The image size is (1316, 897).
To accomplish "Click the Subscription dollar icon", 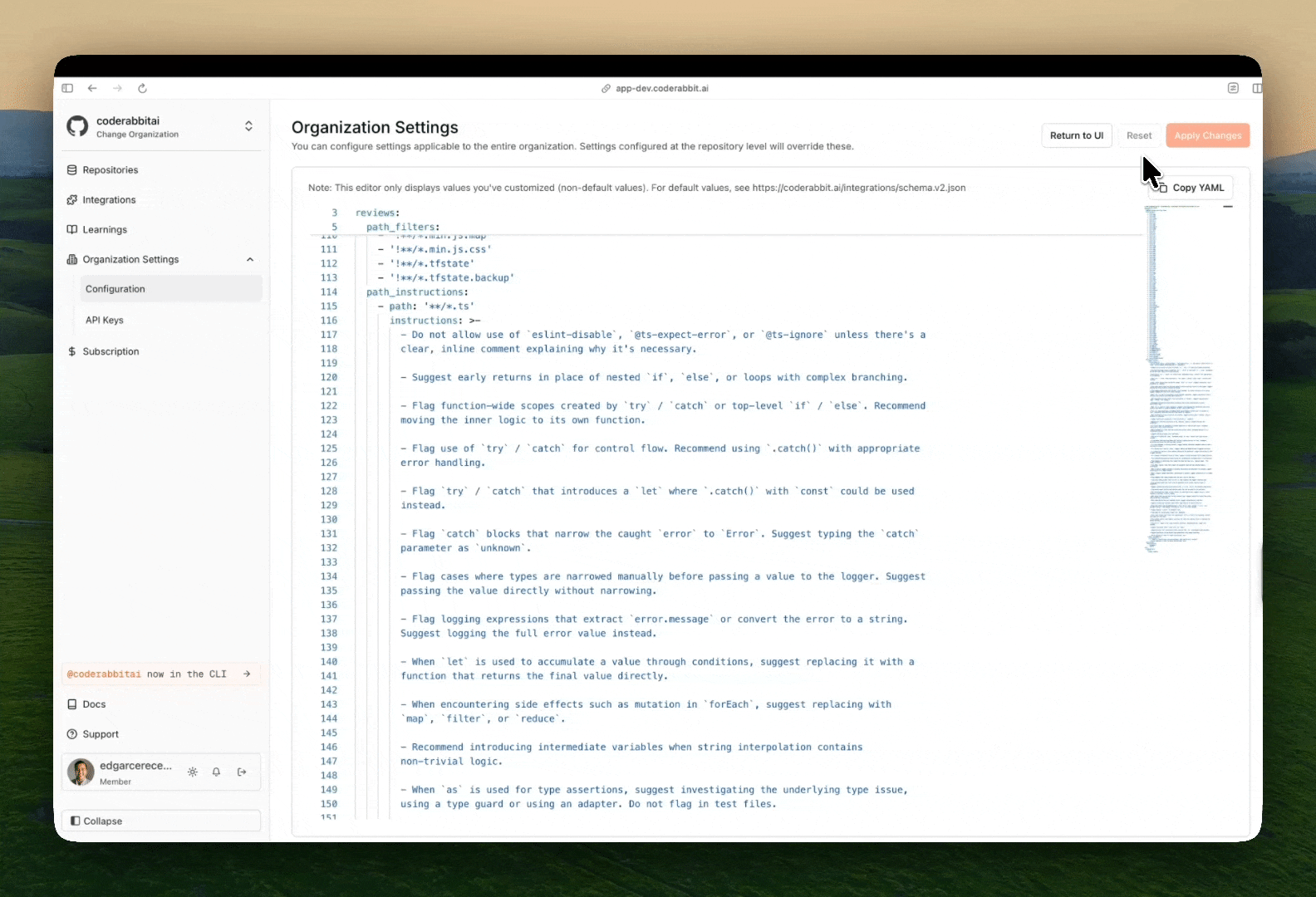I will [72, 352].
